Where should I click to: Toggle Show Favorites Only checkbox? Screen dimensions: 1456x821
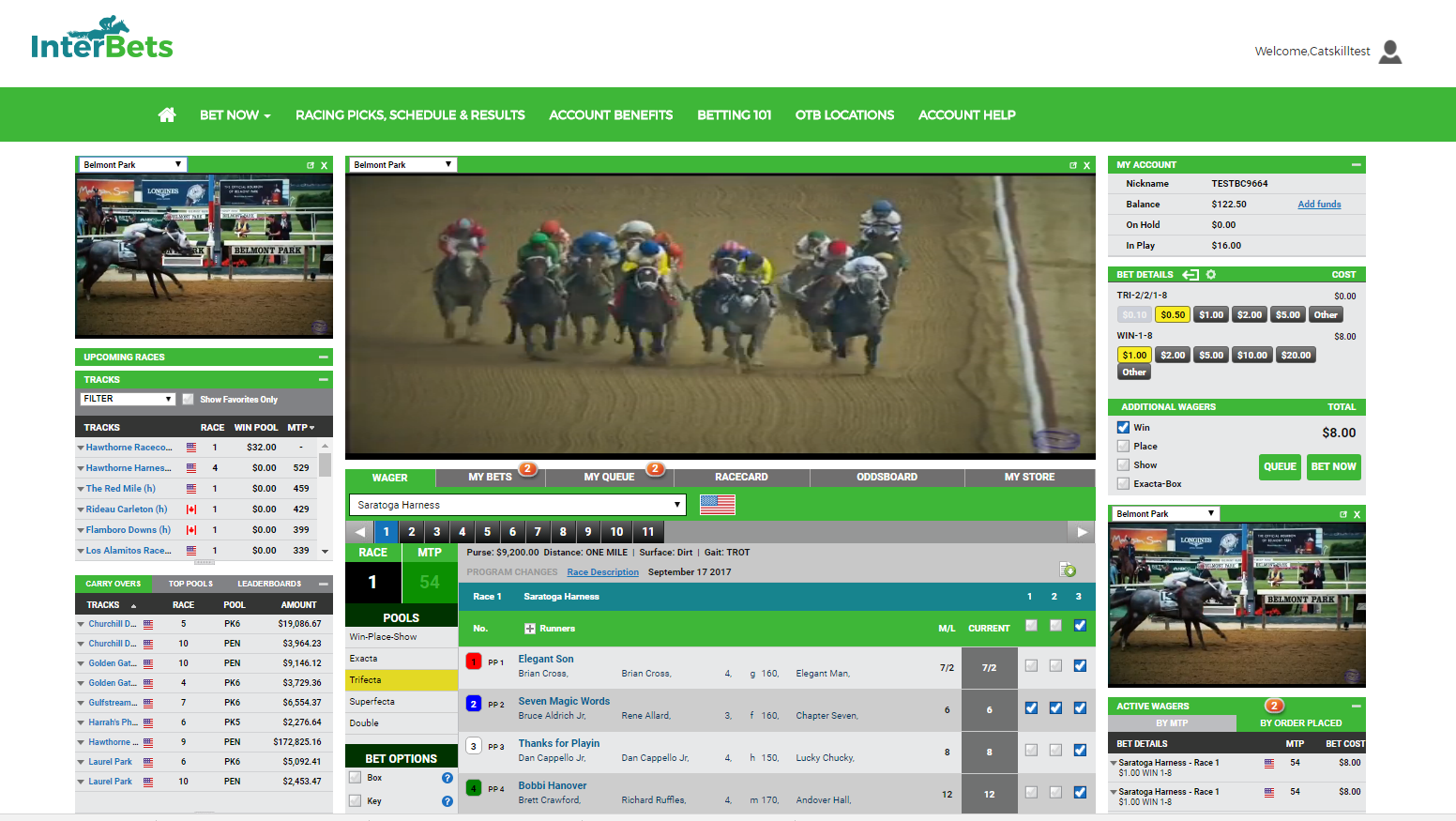pyautogui.click(x=188, y=400)
